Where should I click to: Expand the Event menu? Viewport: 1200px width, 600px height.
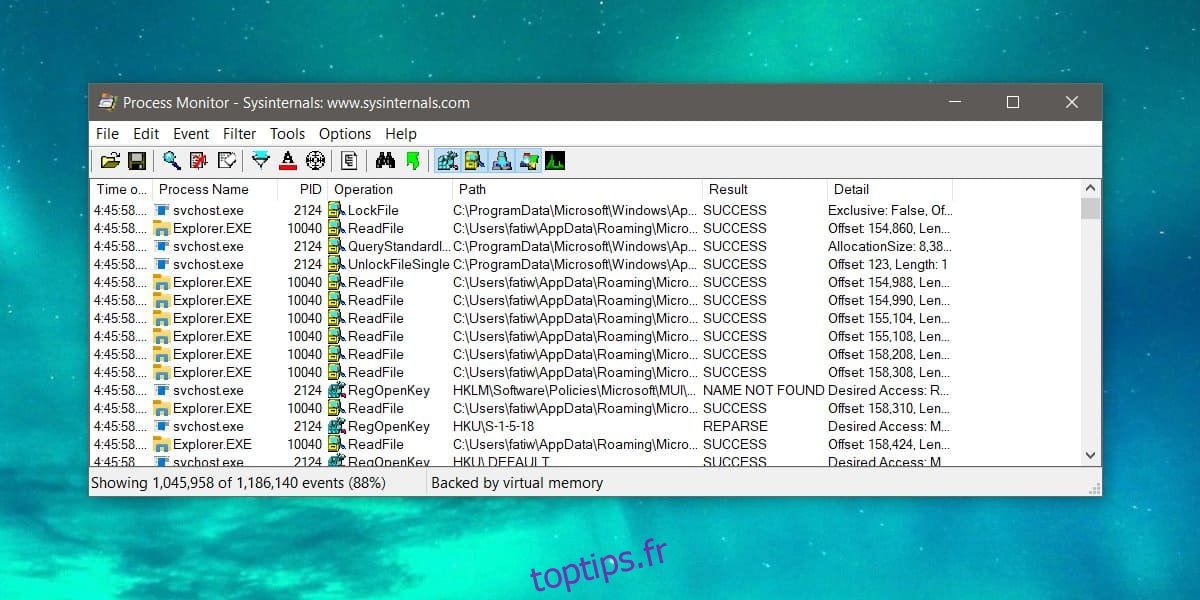tap(191, 134)
